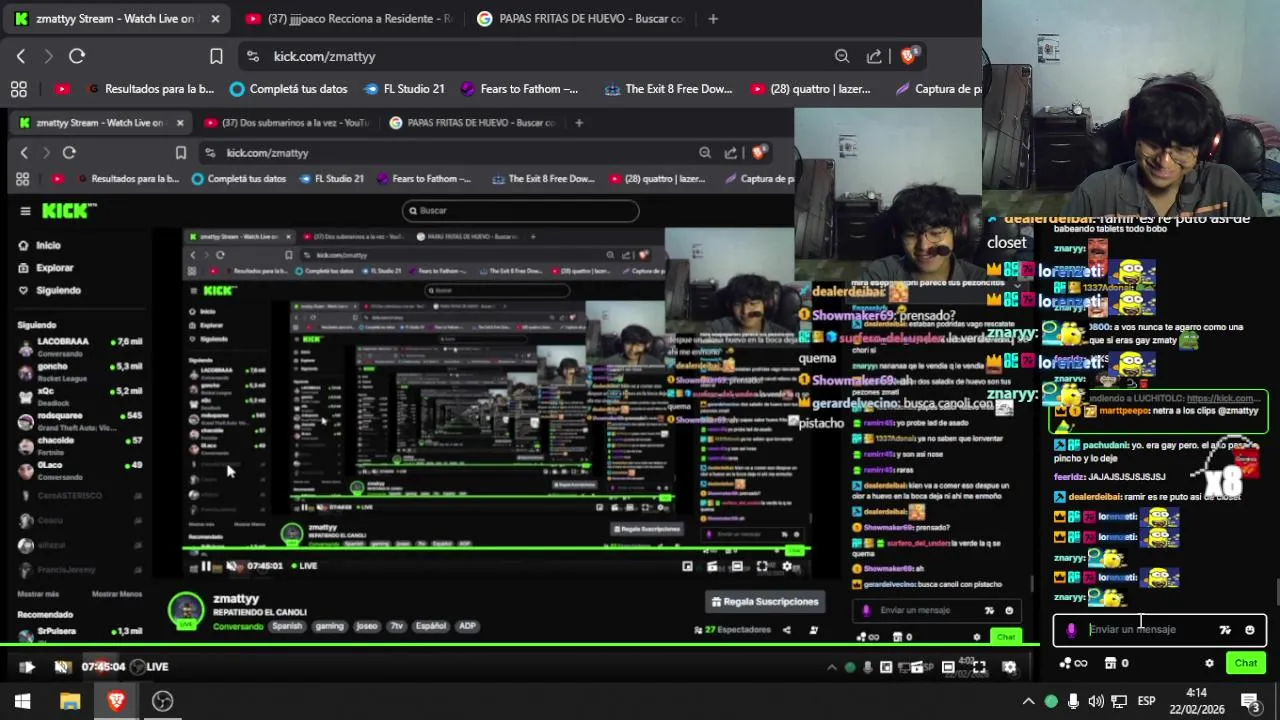Open the outer Completá tus datos bookmark
Screen dimensions: 1280x720
(289, 89)
